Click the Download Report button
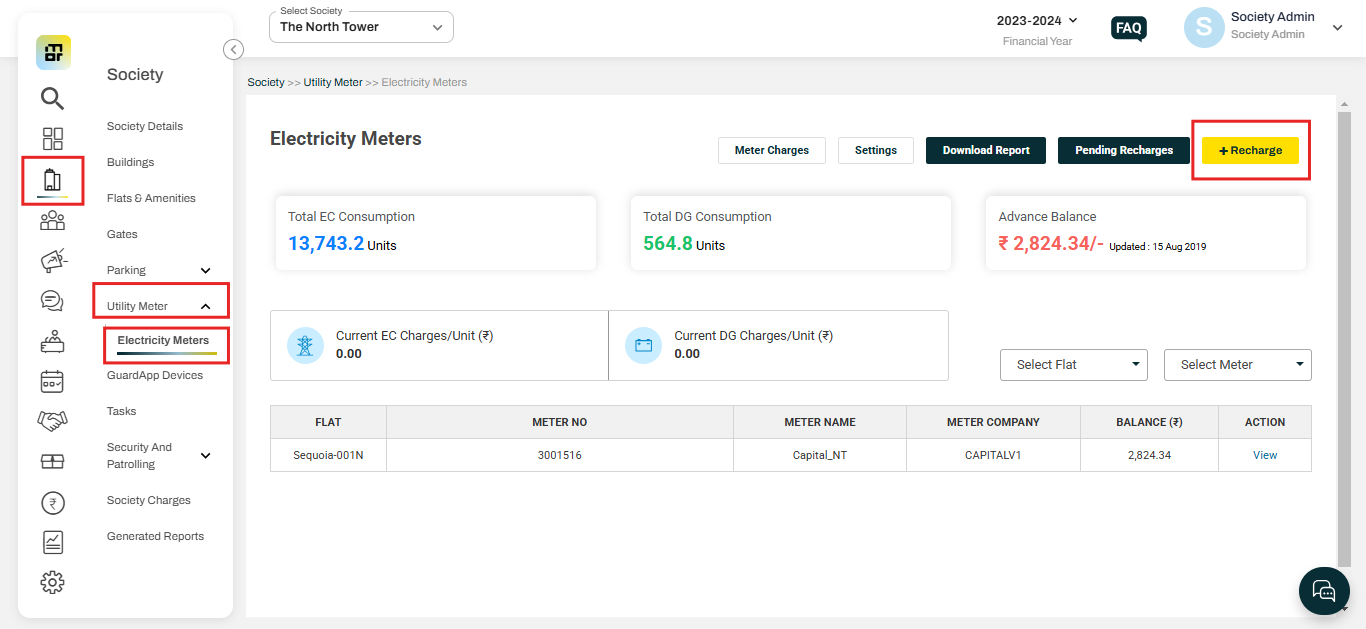Image resolution: width=1366 pixels, height=629 pixels. [986, 150]
